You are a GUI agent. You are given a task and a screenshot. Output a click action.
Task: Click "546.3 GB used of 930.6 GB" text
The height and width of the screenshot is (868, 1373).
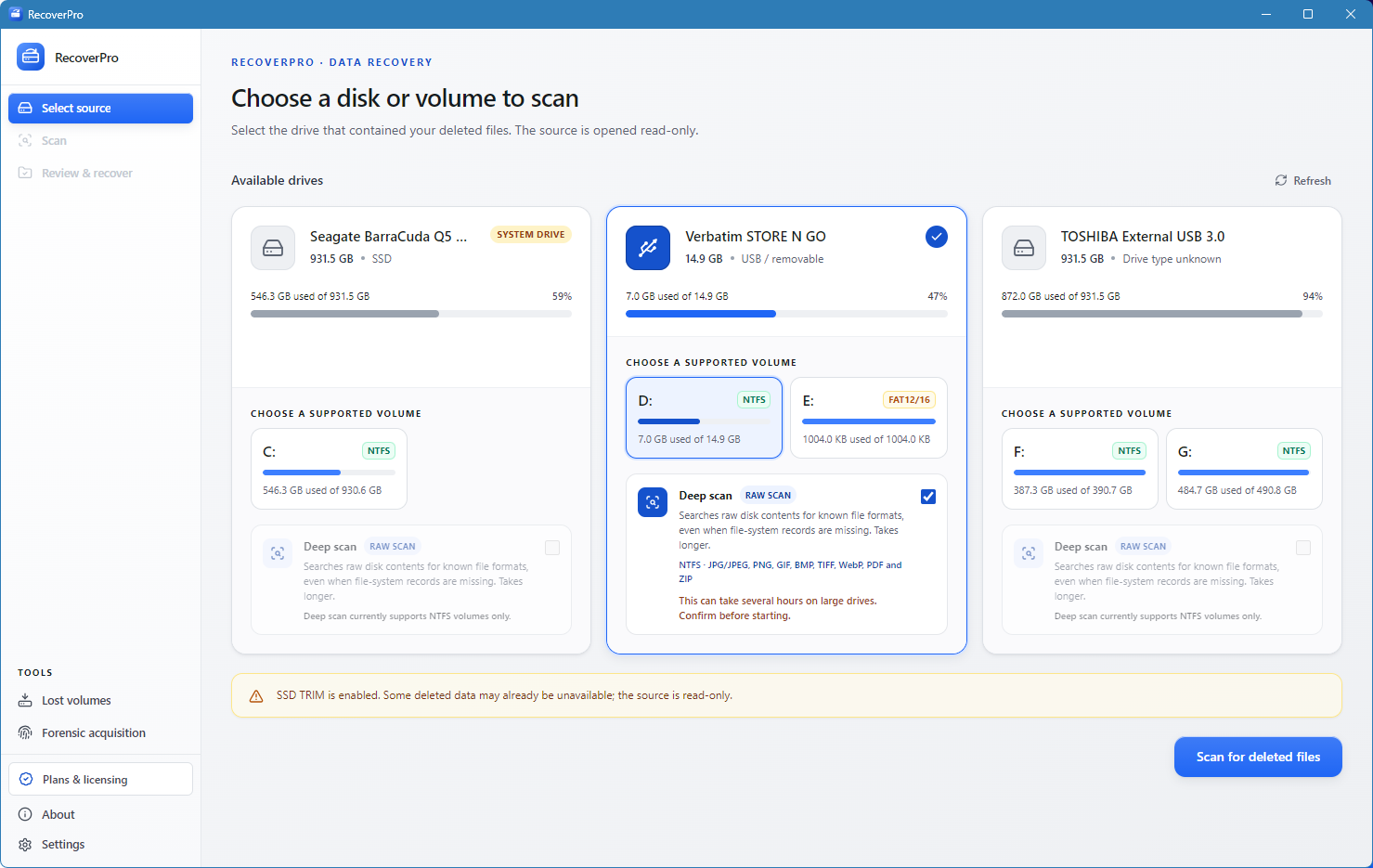(322, 490)
